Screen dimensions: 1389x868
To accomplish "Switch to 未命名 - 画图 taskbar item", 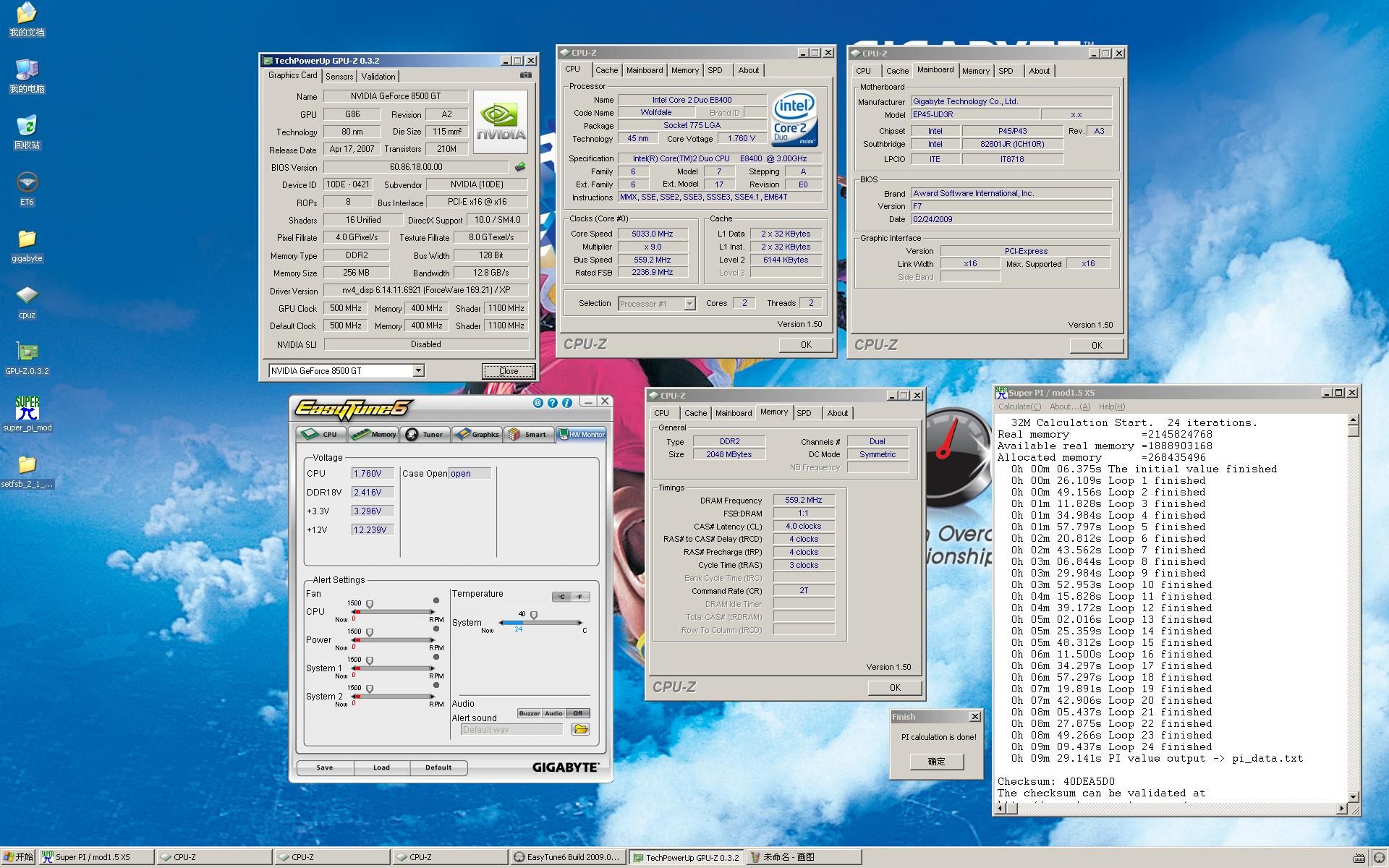I will [x=804, y=857].
